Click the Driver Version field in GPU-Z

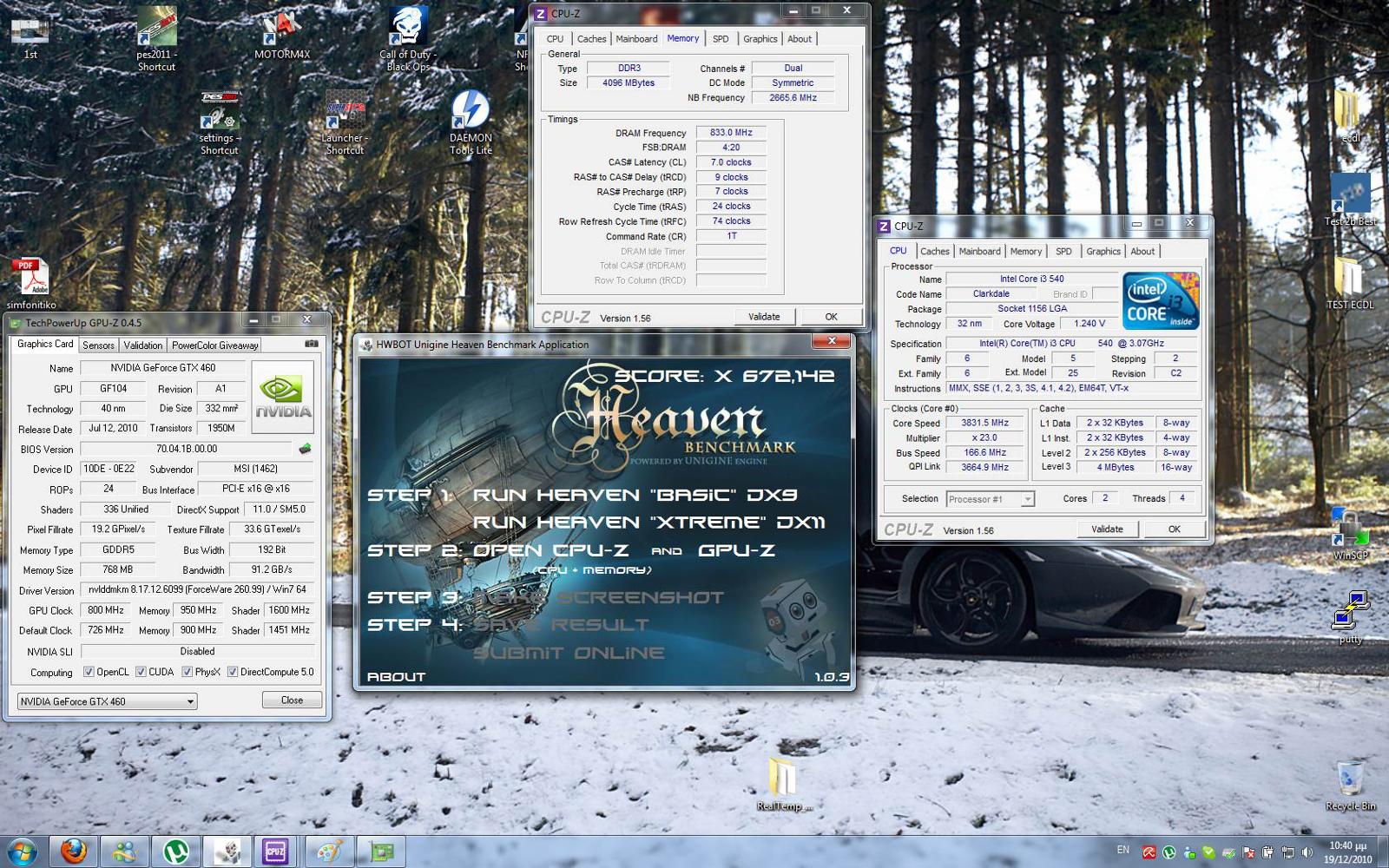coord(197,589)
